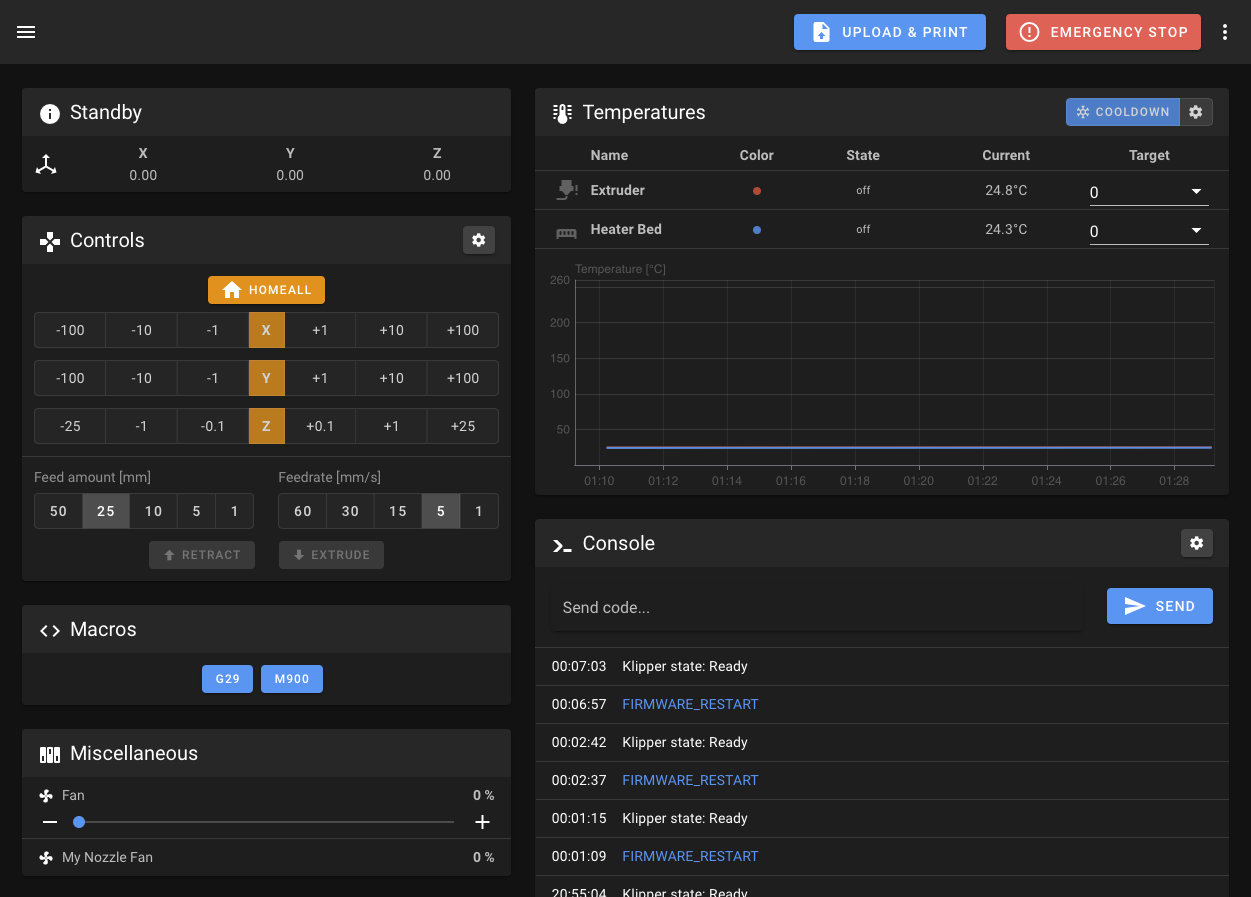Click the Extruder red color dot
The height and width of the screenshot is (897, 1251).
757,190
